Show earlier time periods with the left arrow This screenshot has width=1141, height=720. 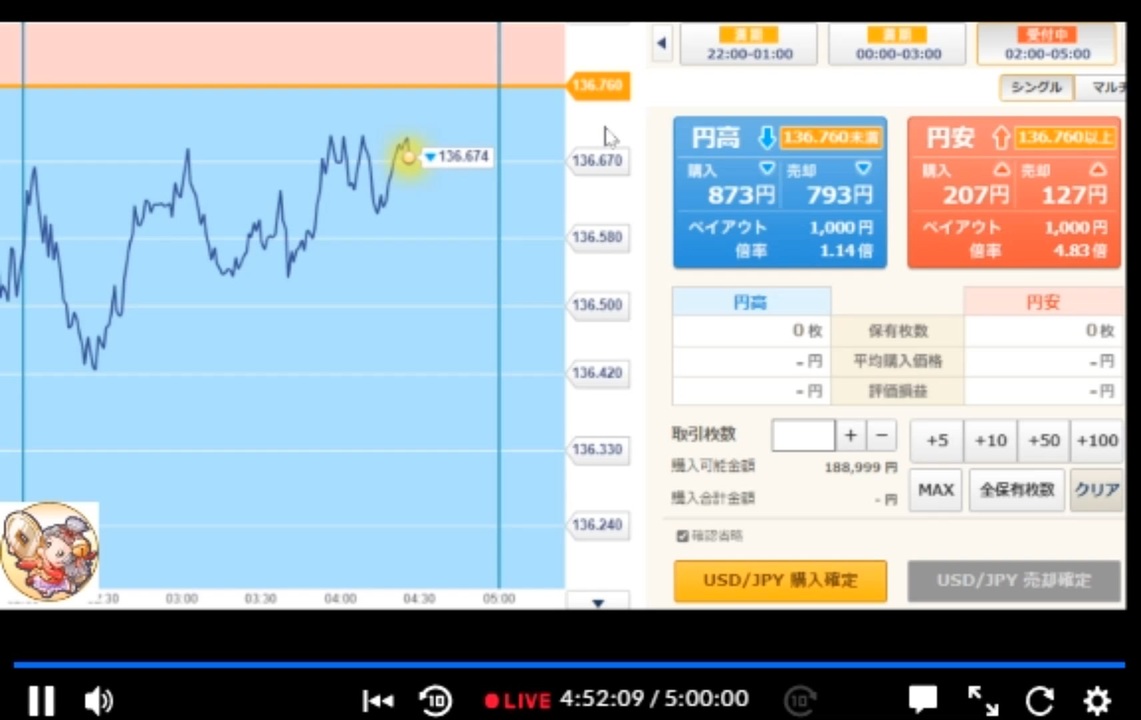coord(661,43)
